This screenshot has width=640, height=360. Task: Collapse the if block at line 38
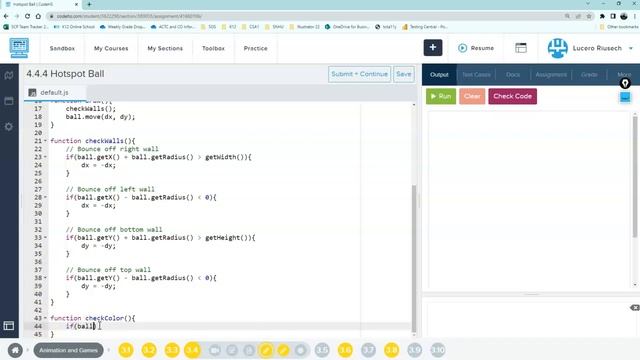pos(45,278)
